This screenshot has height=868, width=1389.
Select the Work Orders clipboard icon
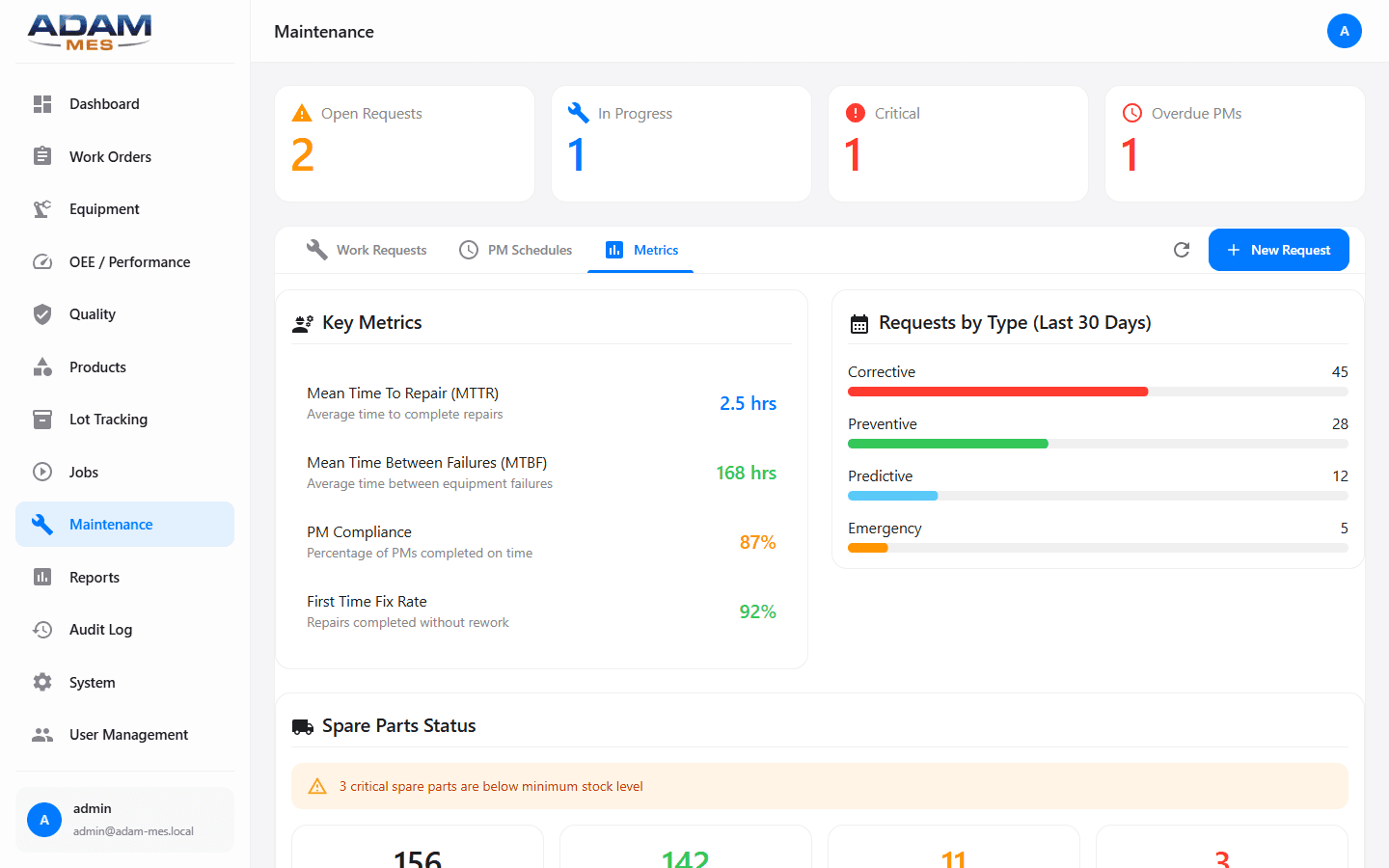pyautogui.click(x=42, y=156)
